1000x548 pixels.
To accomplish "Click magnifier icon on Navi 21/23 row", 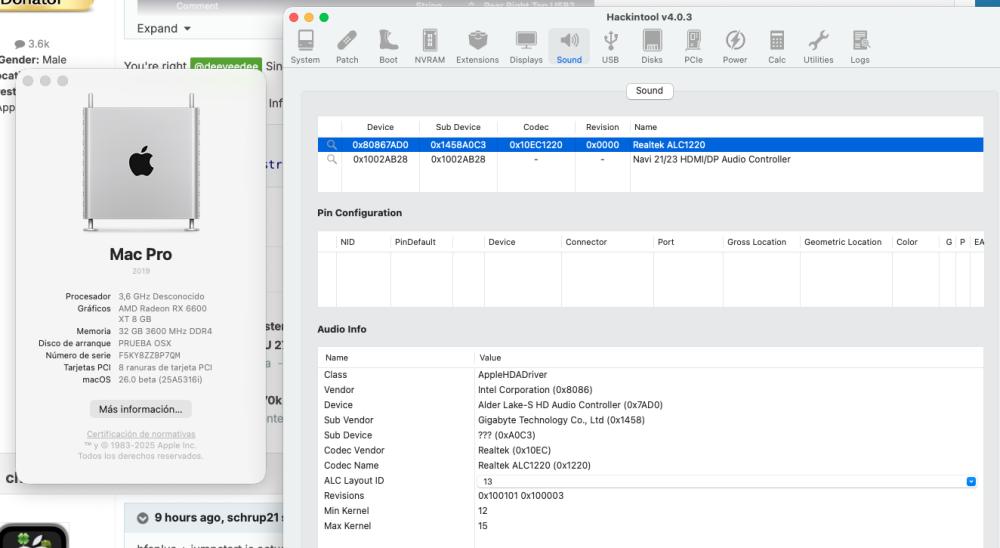I will point(332,159).
